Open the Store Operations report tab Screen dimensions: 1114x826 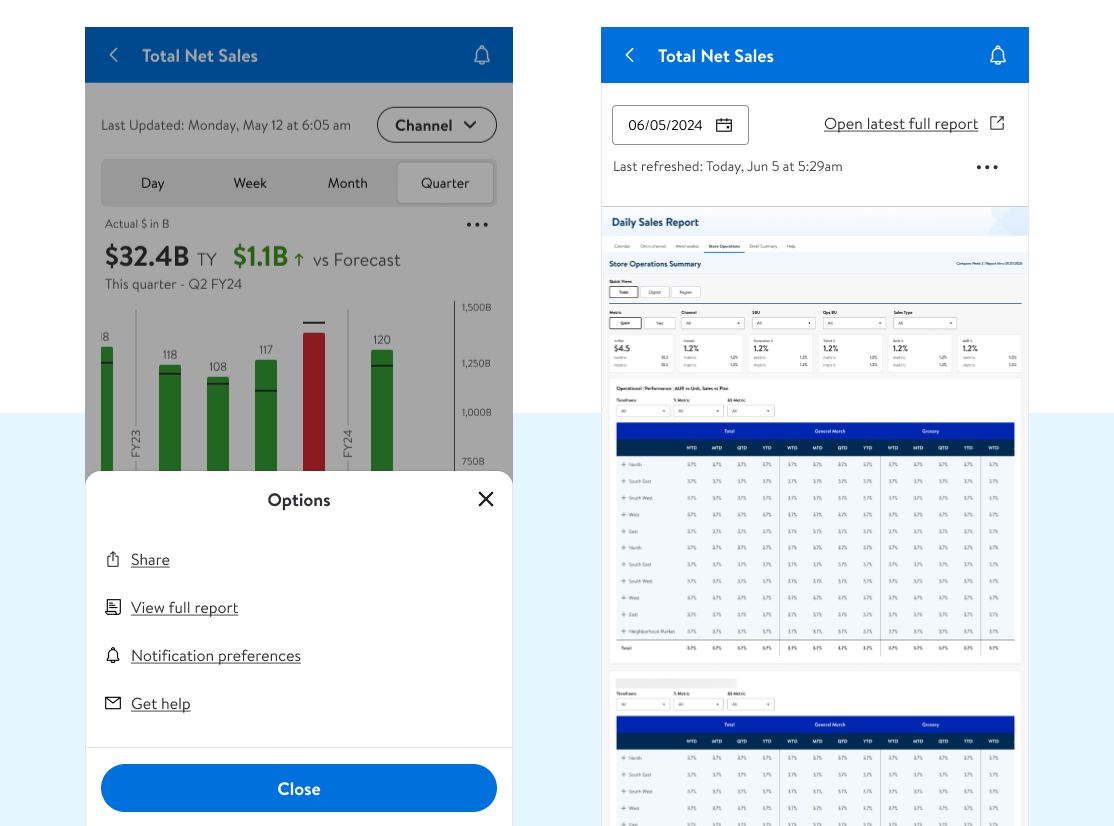pos(724,246)
